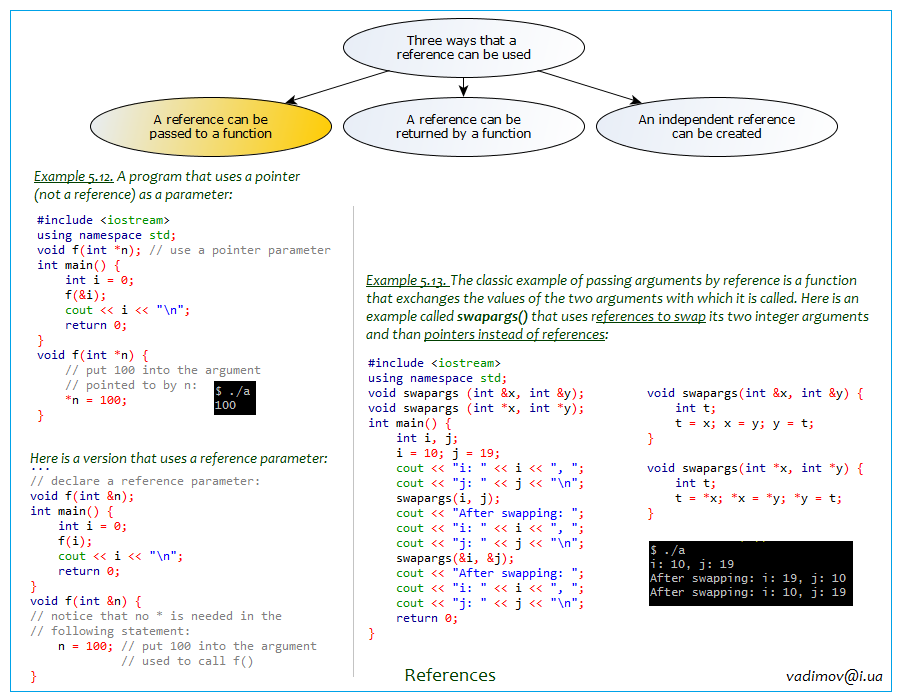
Task: Click the 'References' slide title
Action: click(x=450, y=675)
